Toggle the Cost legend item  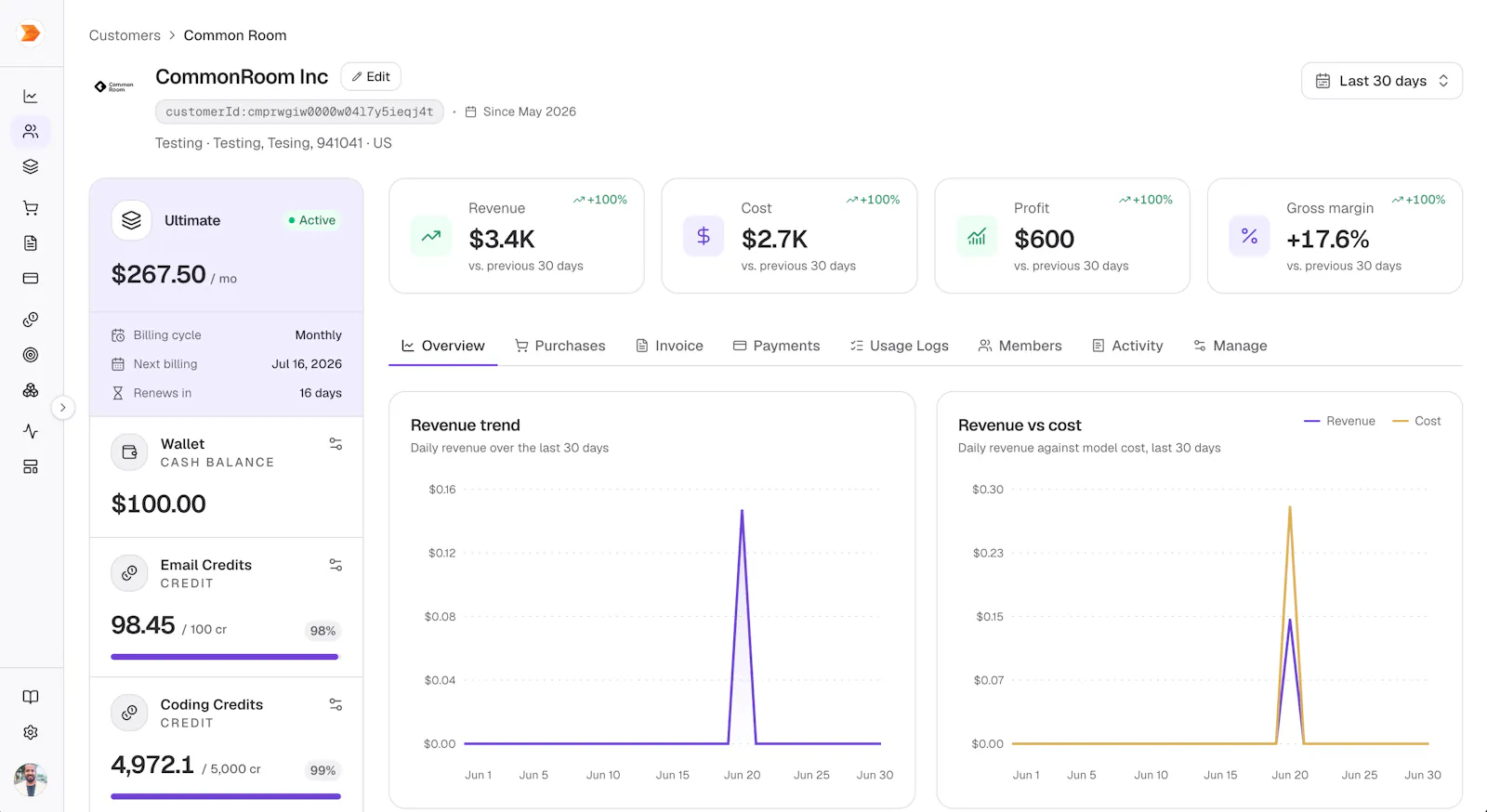pos(1416,421)
